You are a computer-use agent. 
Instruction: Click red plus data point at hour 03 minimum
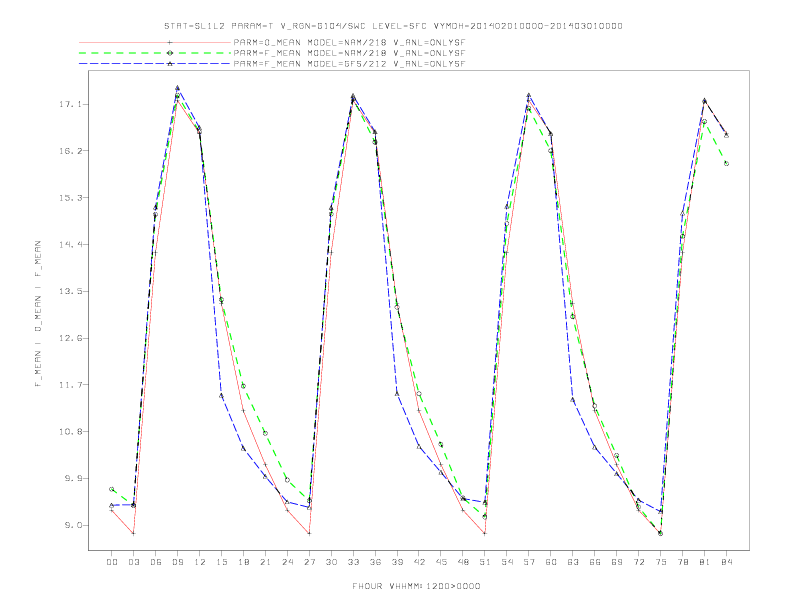click(x=133, y=533)
